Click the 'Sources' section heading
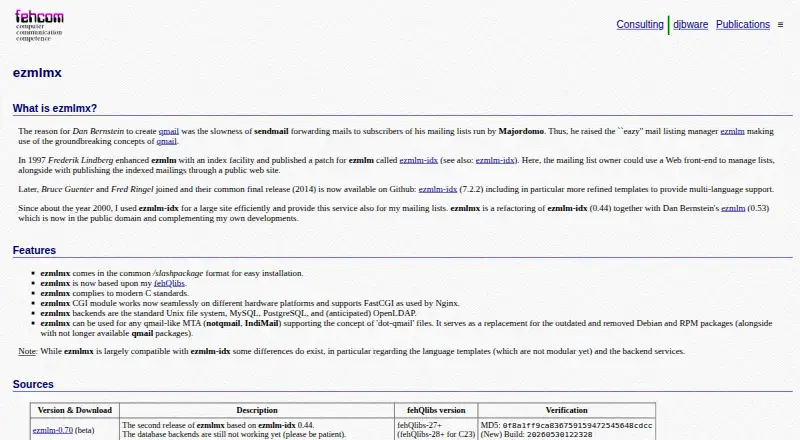The width and height of the screenshot is (800, 440). click(x=33, y=384)
